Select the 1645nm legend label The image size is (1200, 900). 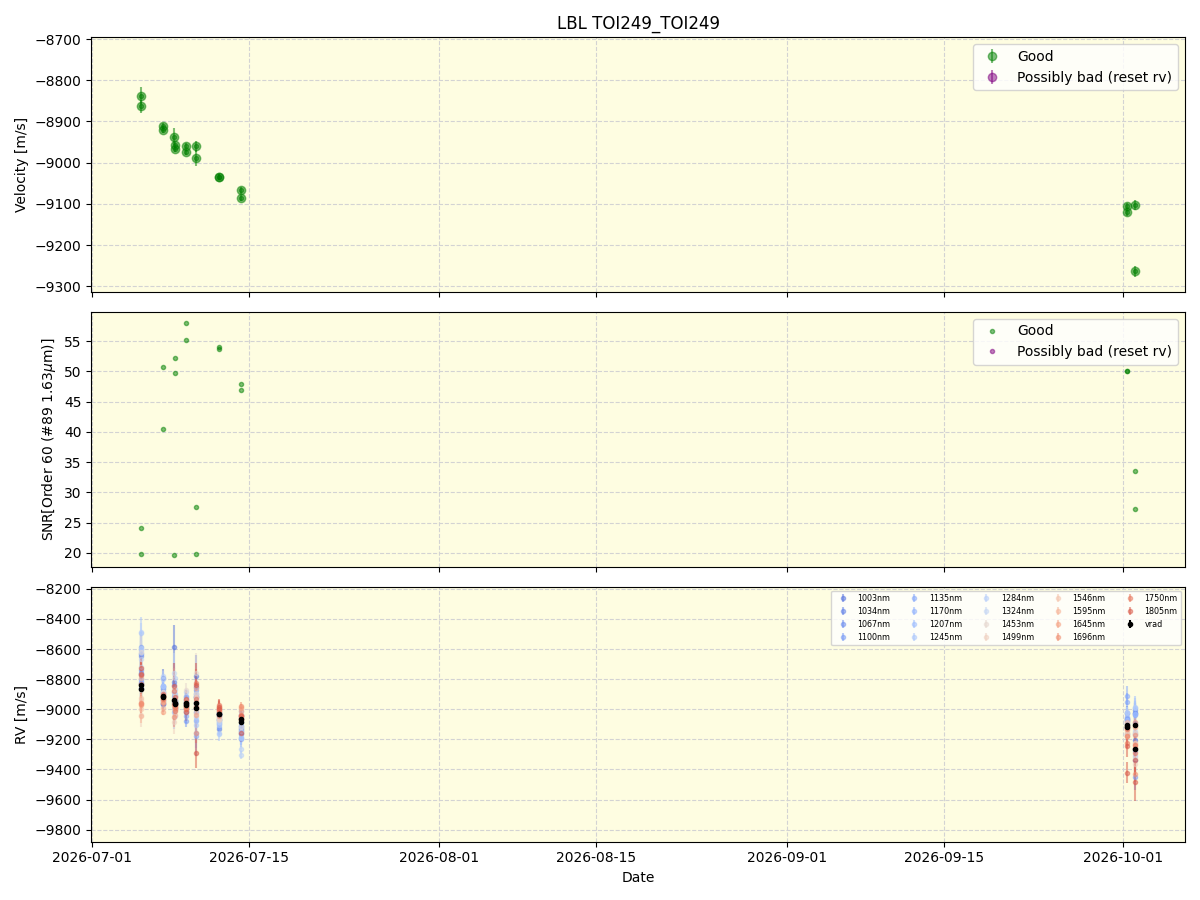(x=1089, y=624)
